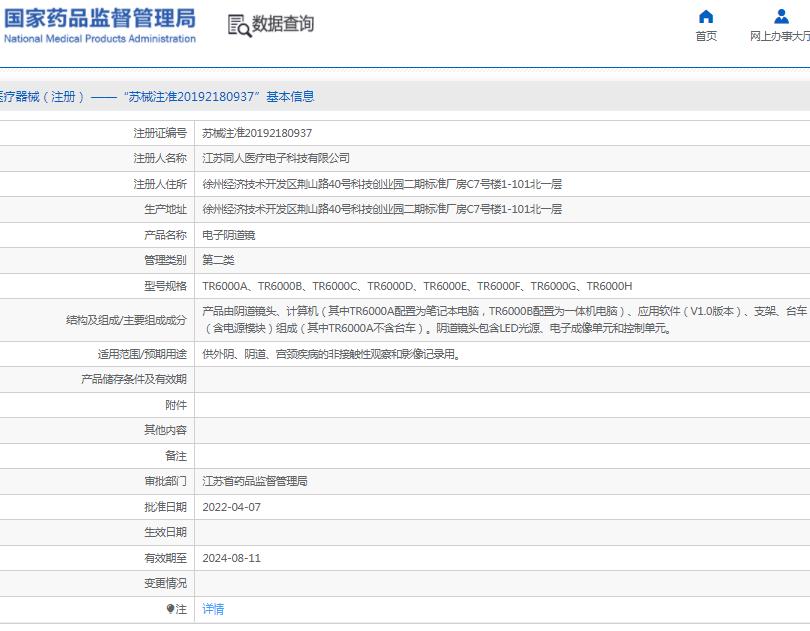Click management category value 第二类

click(x=218, y=260)
